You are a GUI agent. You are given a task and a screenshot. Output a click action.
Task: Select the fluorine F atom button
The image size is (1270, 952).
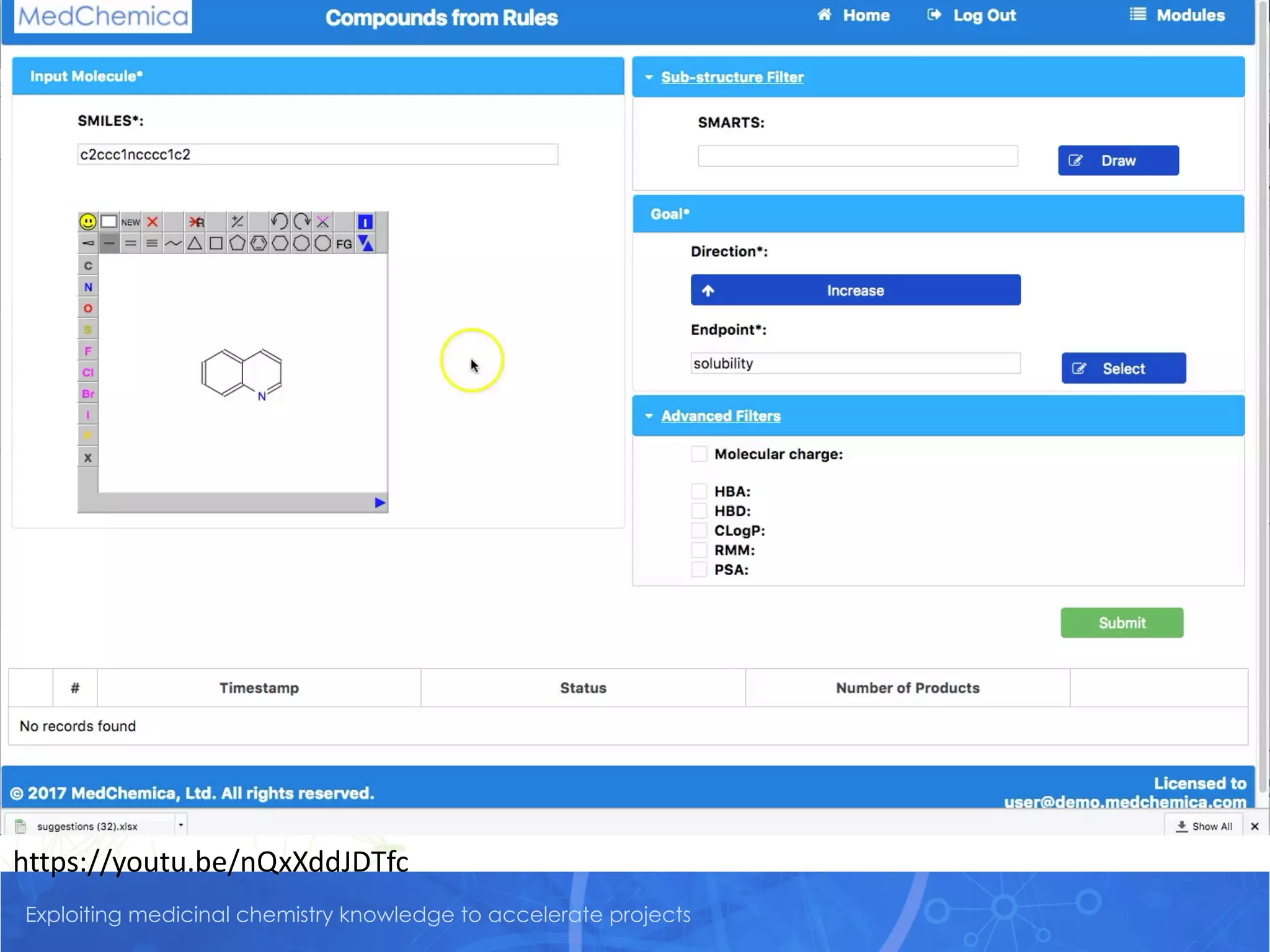click(88, 351)
